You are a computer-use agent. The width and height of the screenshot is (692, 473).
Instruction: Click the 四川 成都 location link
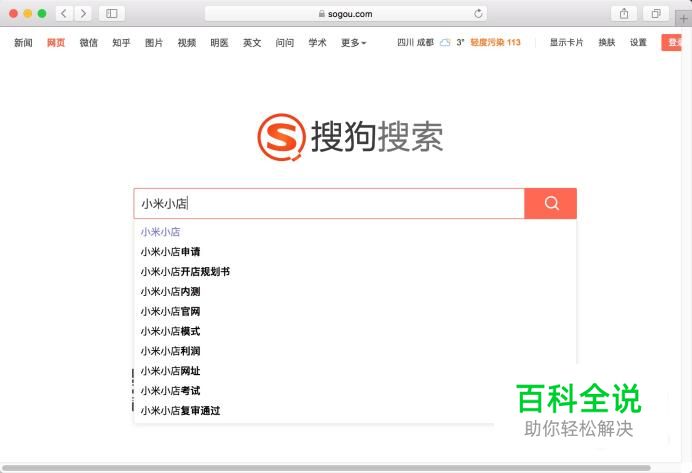415,42
